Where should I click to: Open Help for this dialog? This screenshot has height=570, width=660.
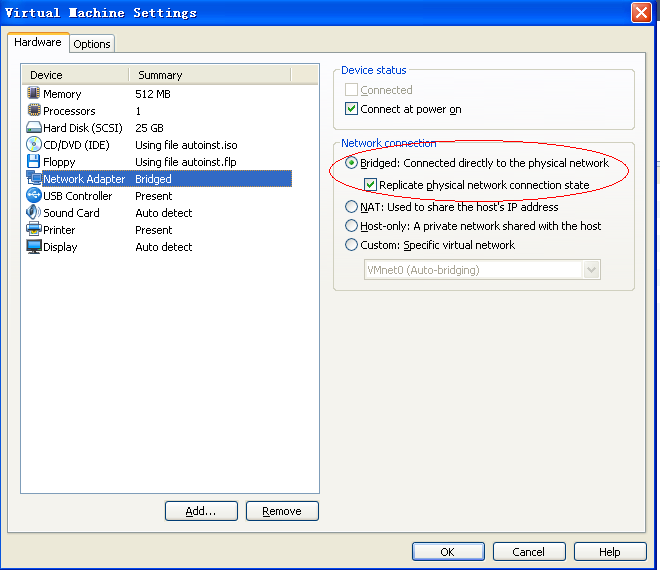pyautogui.click(x=610, y=552)
